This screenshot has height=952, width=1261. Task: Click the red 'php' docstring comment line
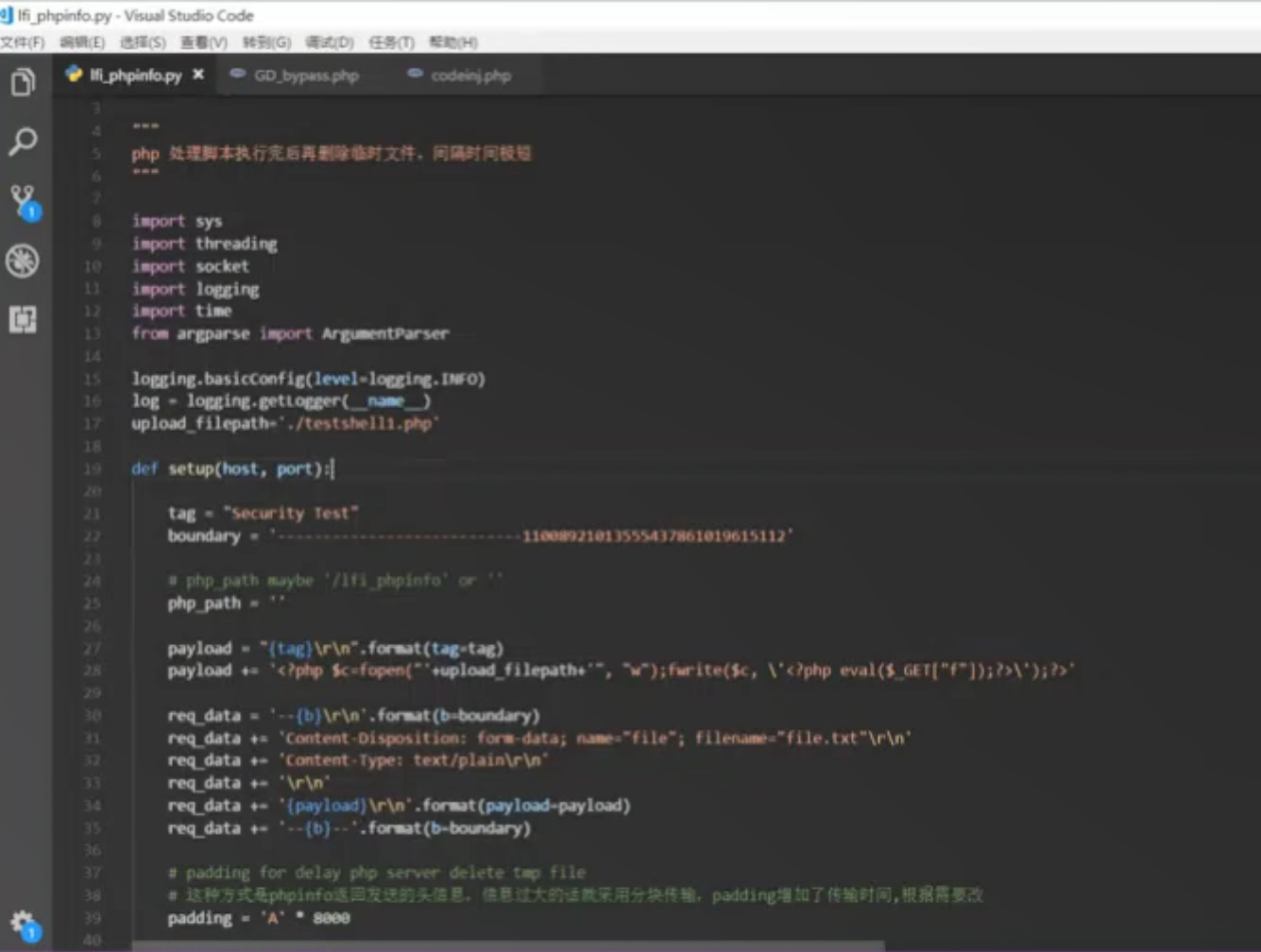pyautogui.click(x=331, y=153)
